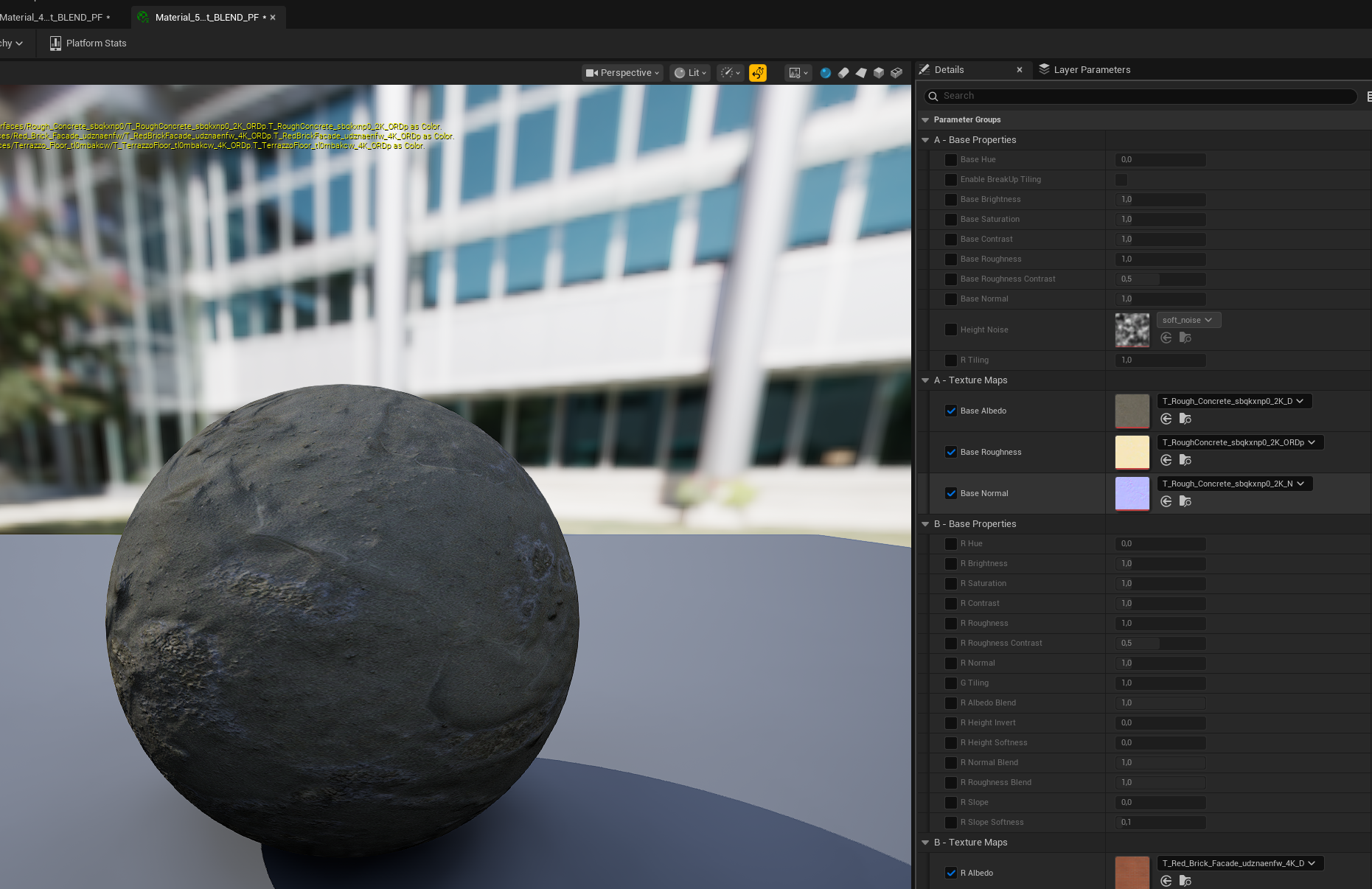The height and width of the screenshot is (889, 1372).
Task: Switch to the Layer Parameters tab
Action: (1084, 70)
